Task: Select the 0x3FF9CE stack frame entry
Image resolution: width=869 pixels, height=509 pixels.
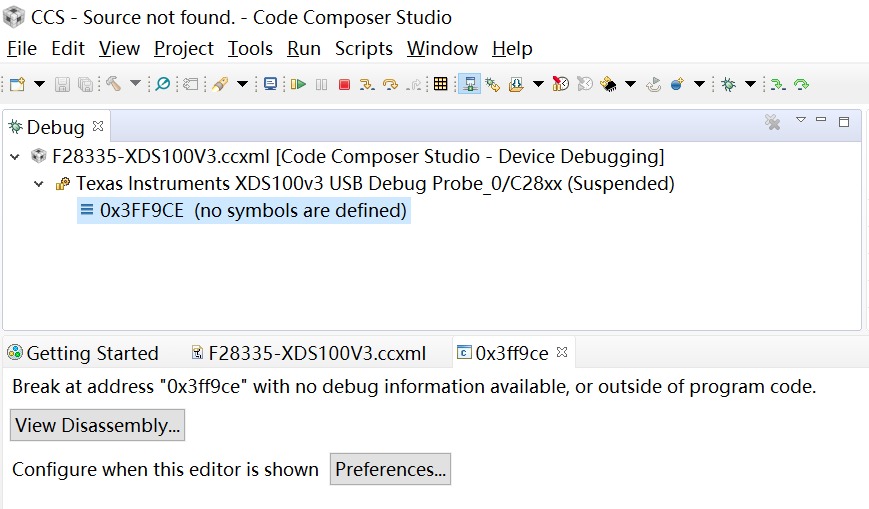Action: point(253,211)
